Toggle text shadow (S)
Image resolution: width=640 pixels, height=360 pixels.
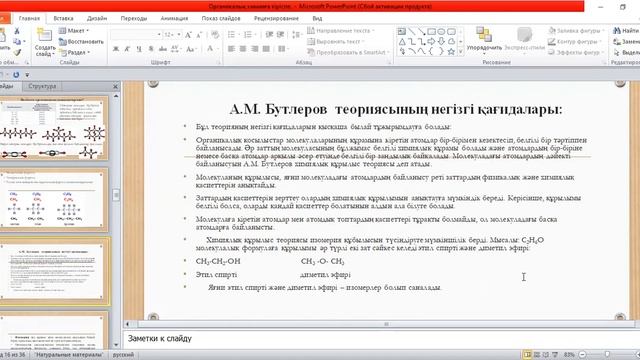tap(151, 49)
